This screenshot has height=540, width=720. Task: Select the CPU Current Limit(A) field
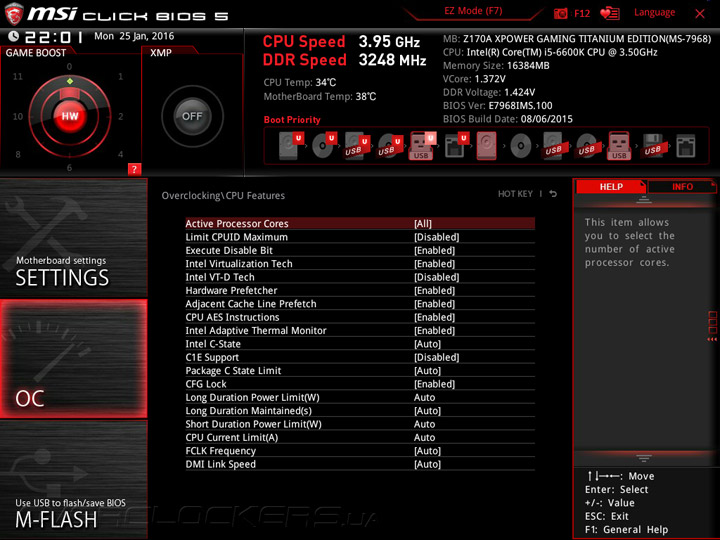coord(360,437)
